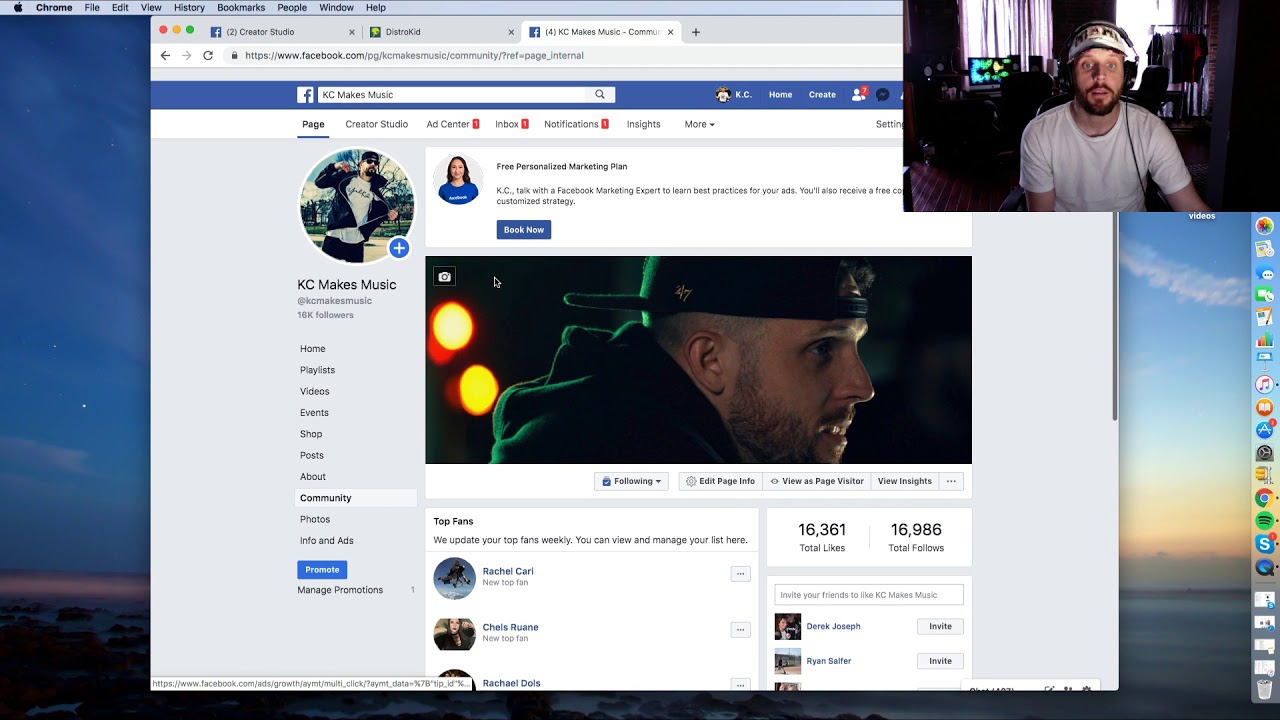Click the Chrome address bar URL
Image resolution: width=1280 pixels, height=720 pixels.
(414, 55)
